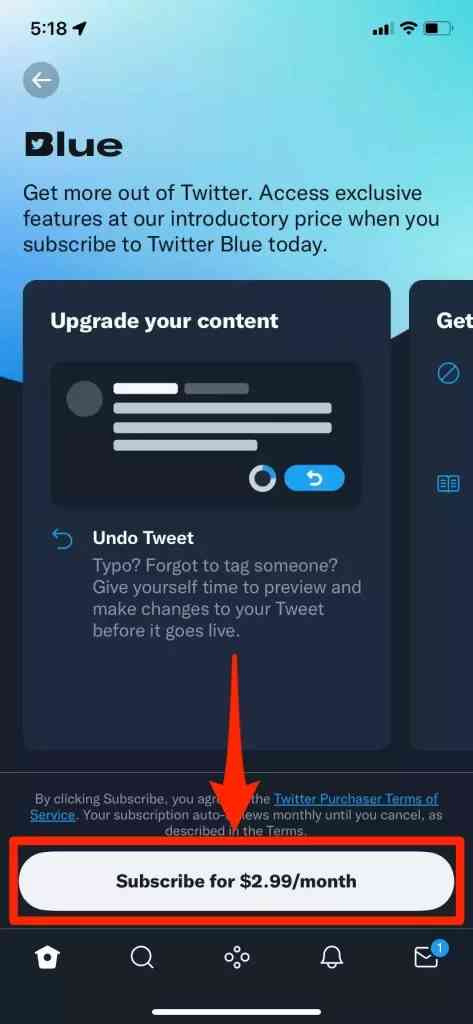Tap the back arrow button

[41, 80]
